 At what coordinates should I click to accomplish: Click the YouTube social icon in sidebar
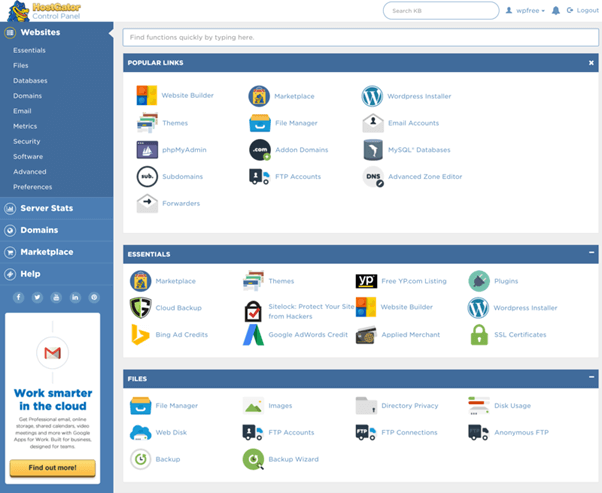[56, 297]
